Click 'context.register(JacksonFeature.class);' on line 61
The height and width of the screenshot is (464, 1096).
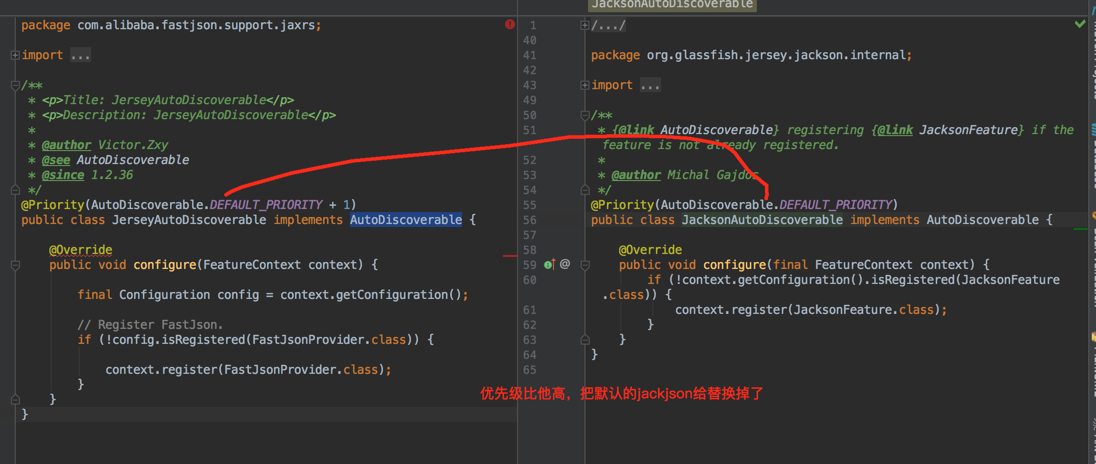[x=811, y=310]
